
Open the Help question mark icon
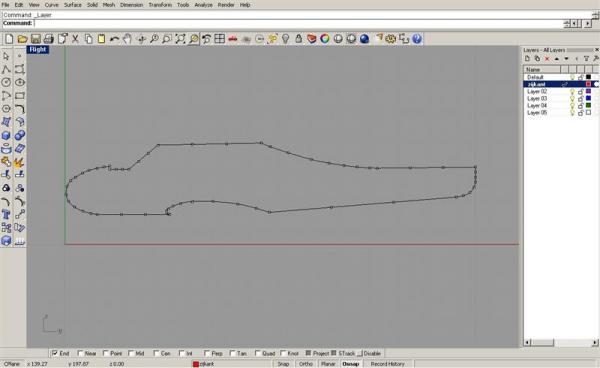point(417,39)
